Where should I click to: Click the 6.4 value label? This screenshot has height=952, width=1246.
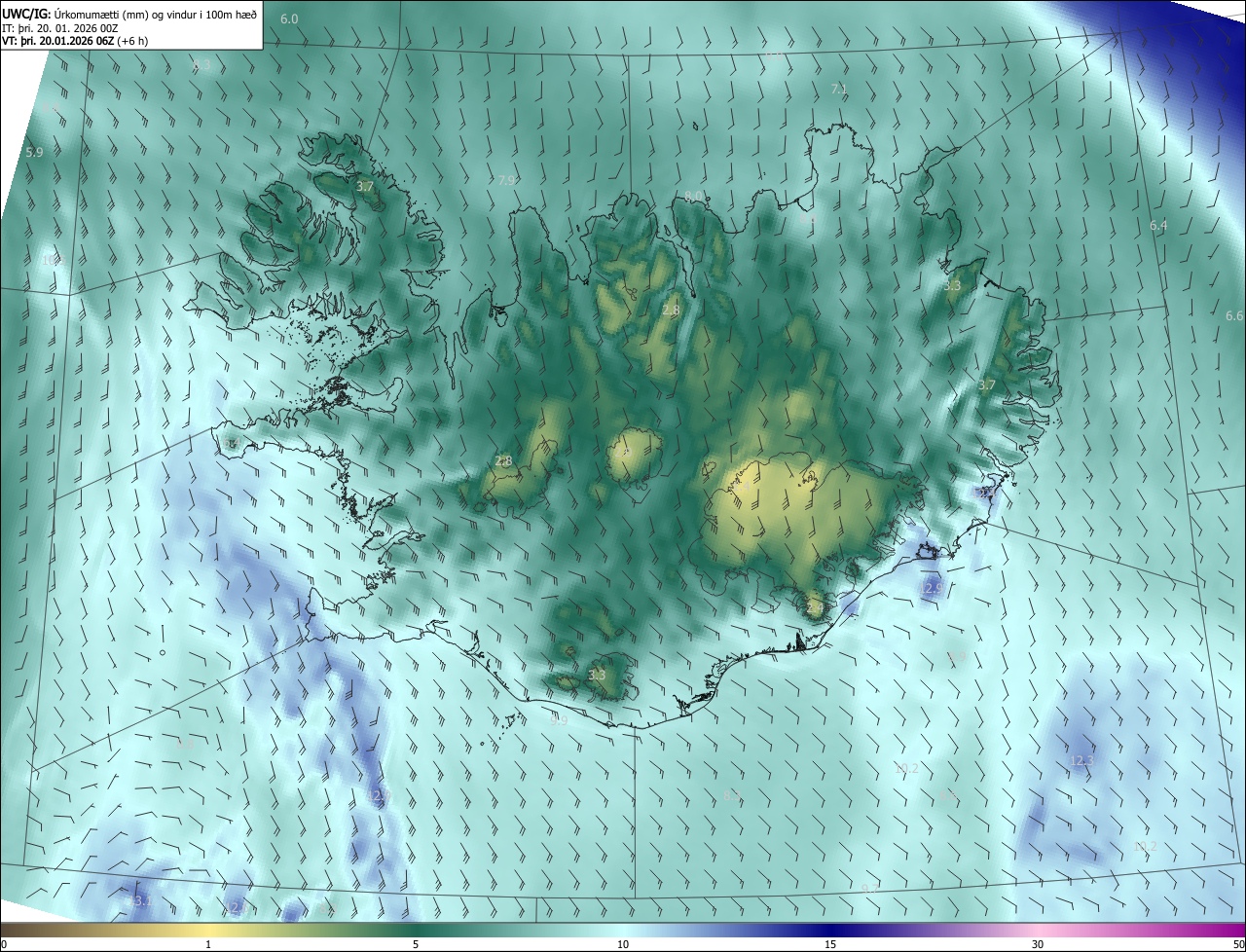pos(1158,226)
